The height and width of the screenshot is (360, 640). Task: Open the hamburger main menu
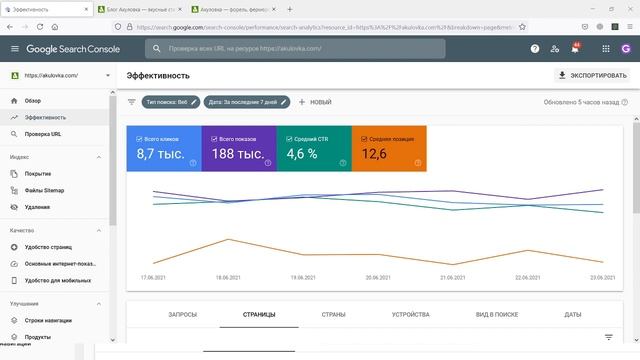pyautogui.click(x=15, y=49)
